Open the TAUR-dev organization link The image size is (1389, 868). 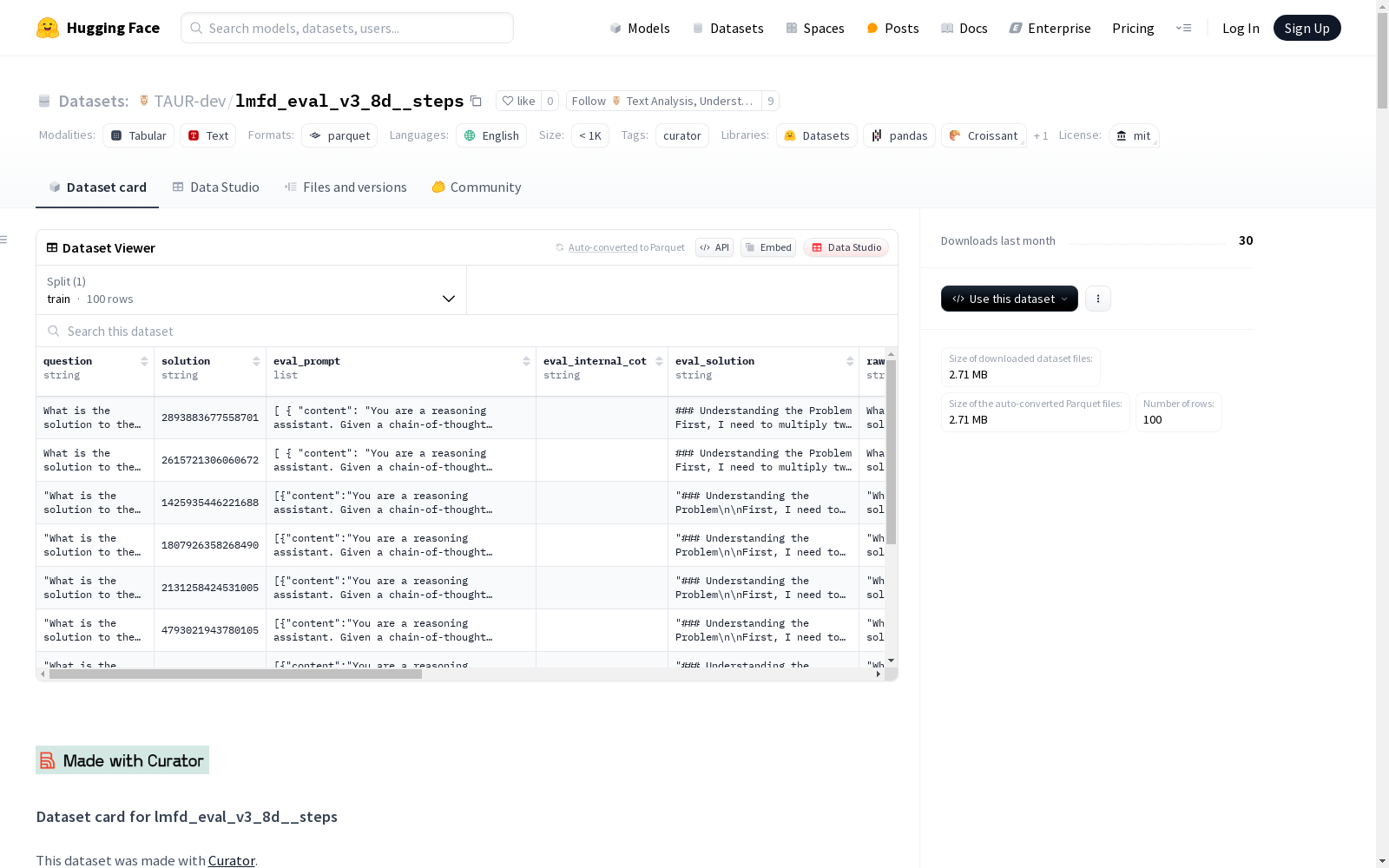tap(190, 101)
